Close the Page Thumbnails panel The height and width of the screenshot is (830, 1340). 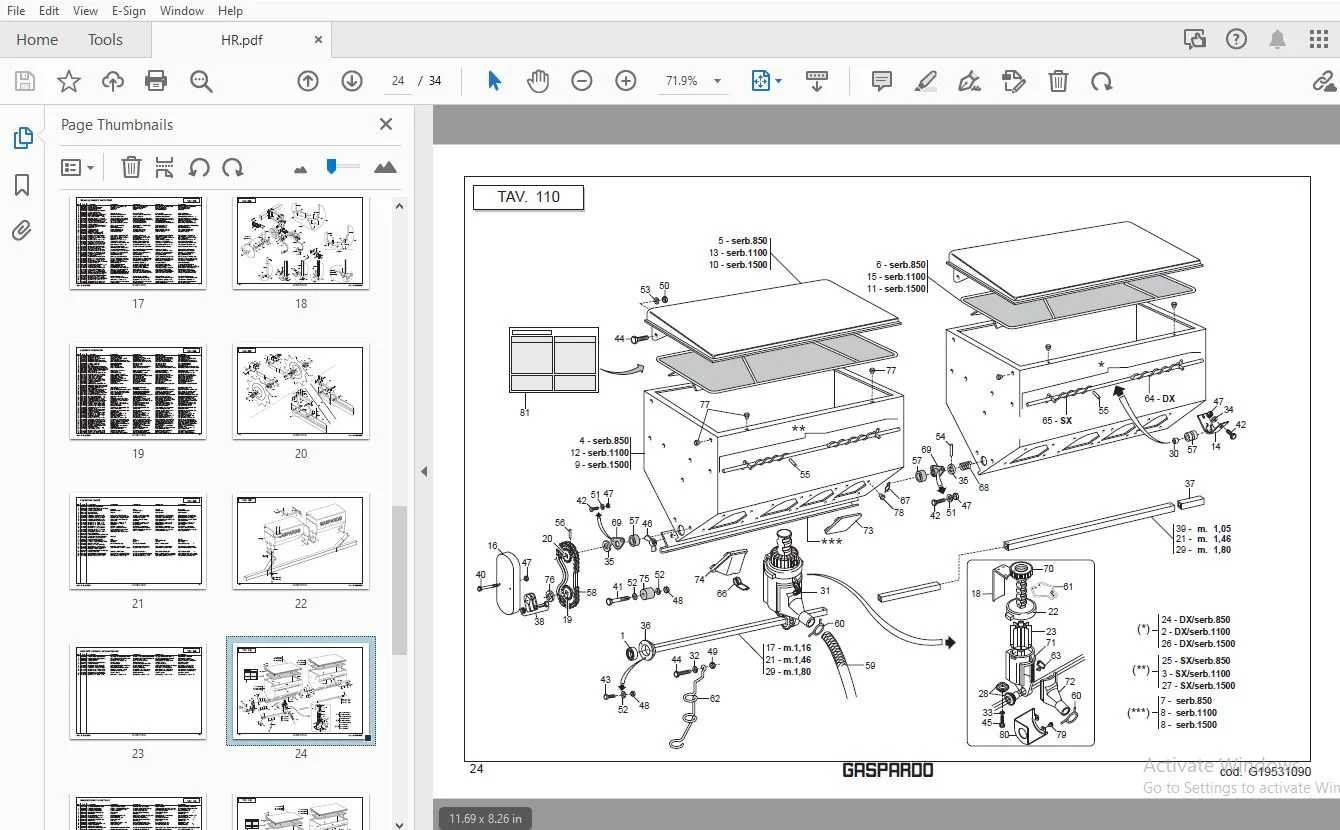tap(386, 124)
